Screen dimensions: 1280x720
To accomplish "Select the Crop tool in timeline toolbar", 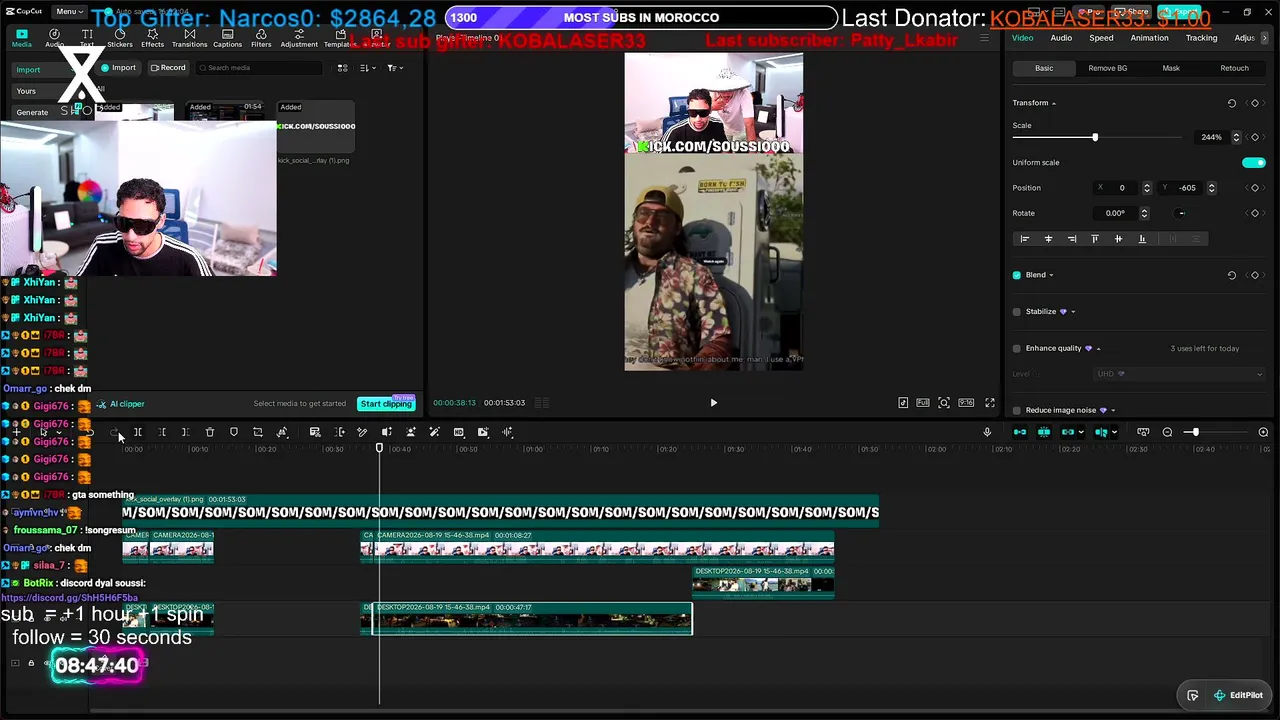I will tap(258, 432).
